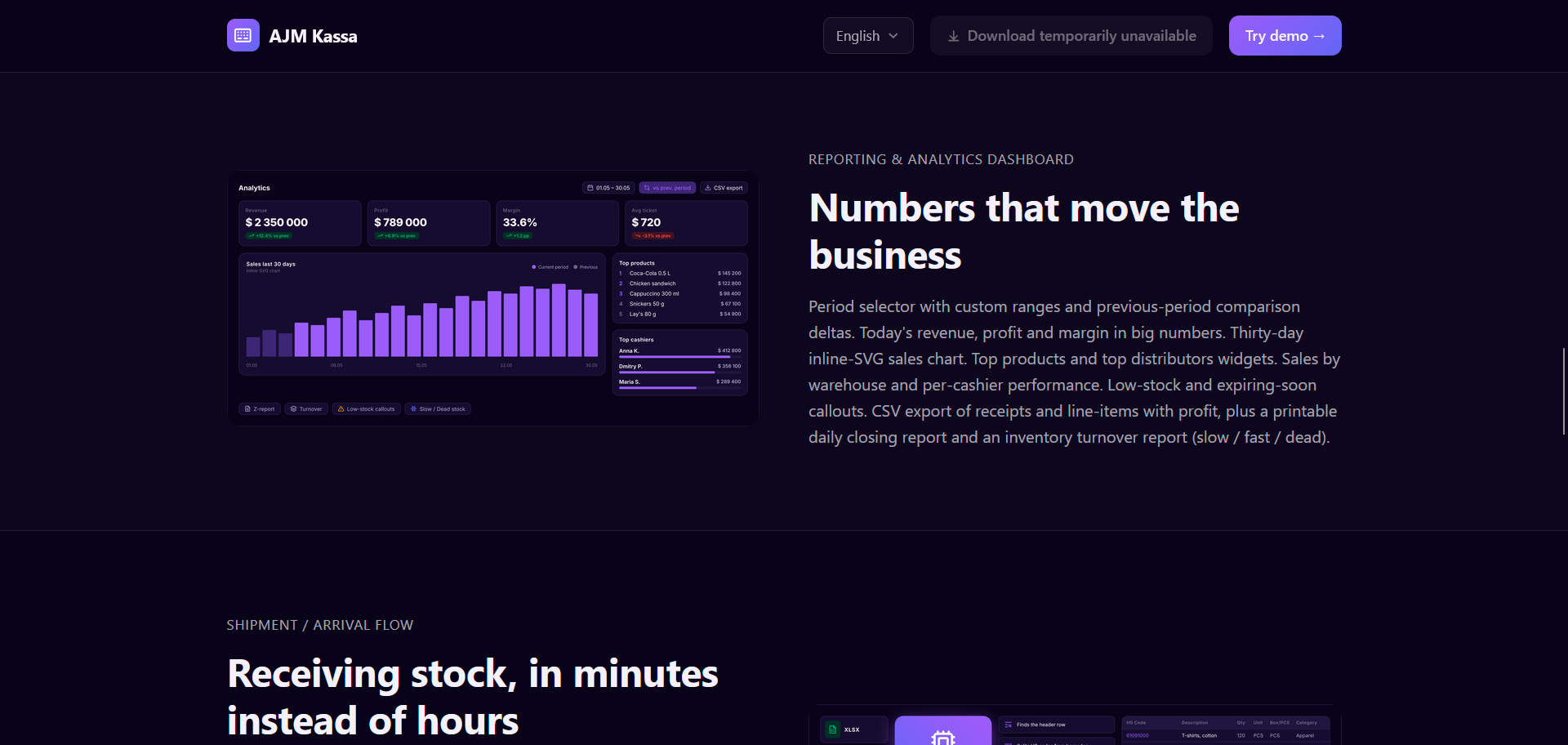This screenshot has height=745, width=1568.
Task: Open the Z-report chip
Action: pos(260,409)
